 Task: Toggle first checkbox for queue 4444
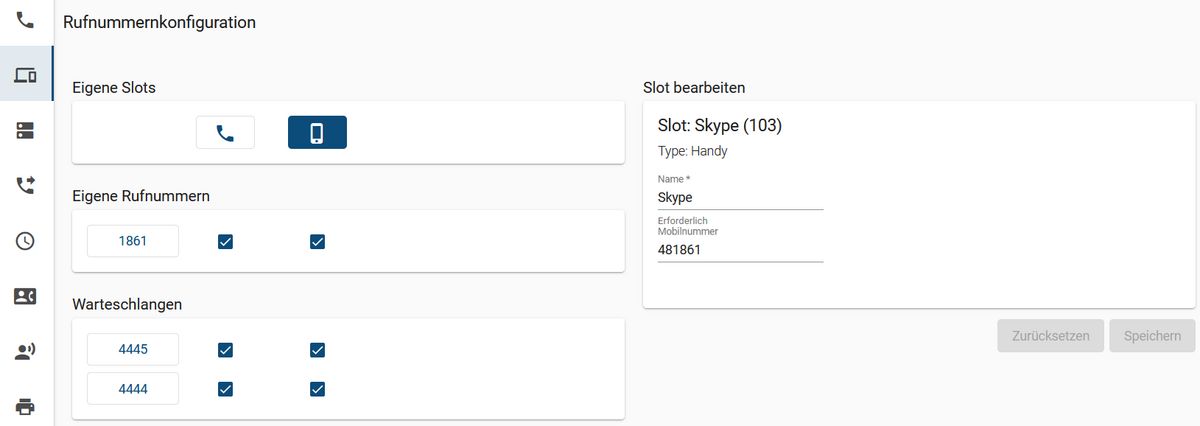click(225, 388)
